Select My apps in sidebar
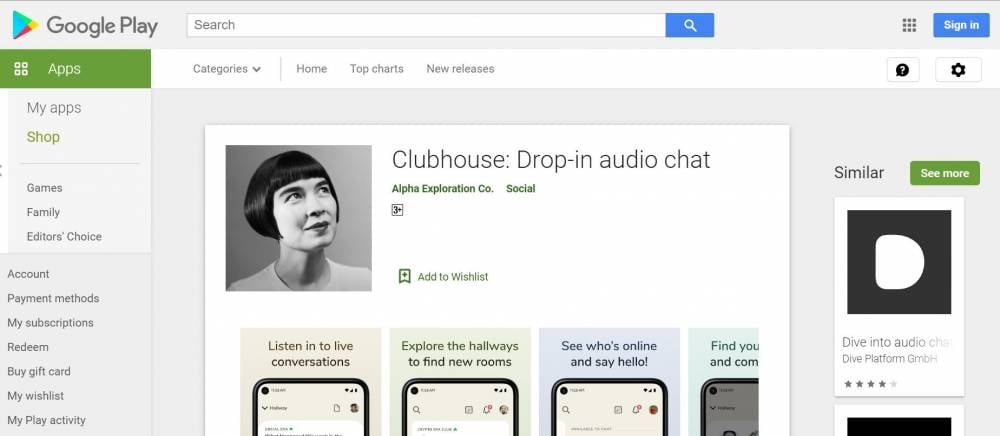Viewport: 1000px width, 436px height. click(x=54, y=108)
